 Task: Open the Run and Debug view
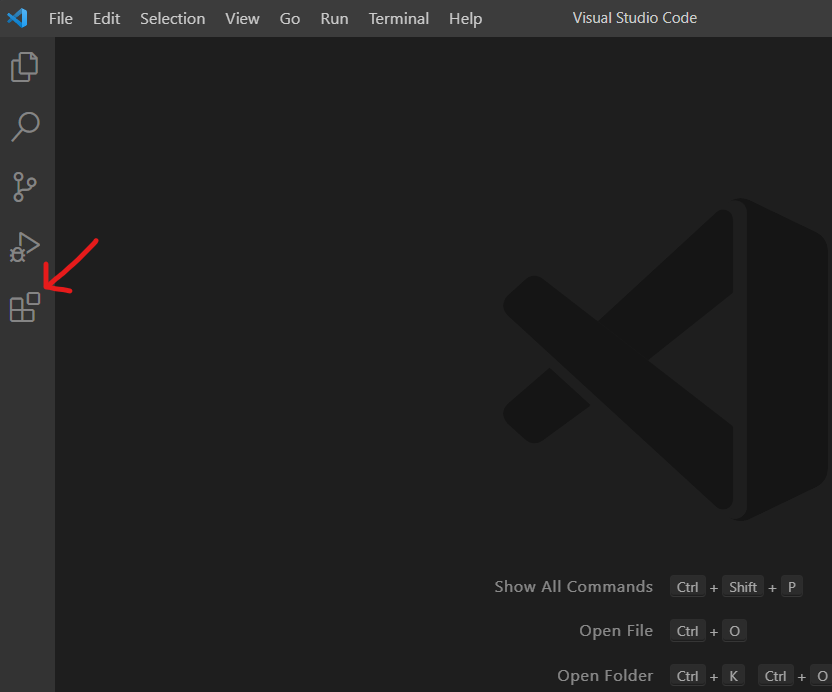pos(25,247)
